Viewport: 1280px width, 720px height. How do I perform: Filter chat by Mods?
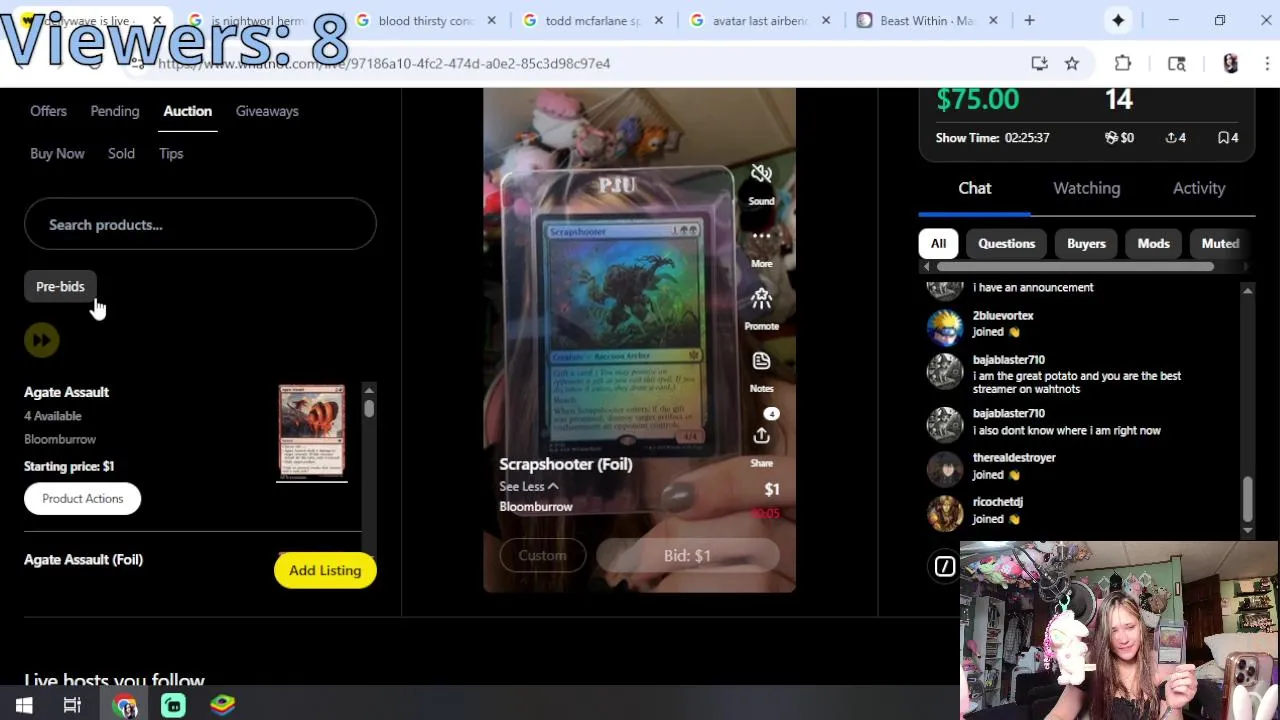click(1153, 243)
